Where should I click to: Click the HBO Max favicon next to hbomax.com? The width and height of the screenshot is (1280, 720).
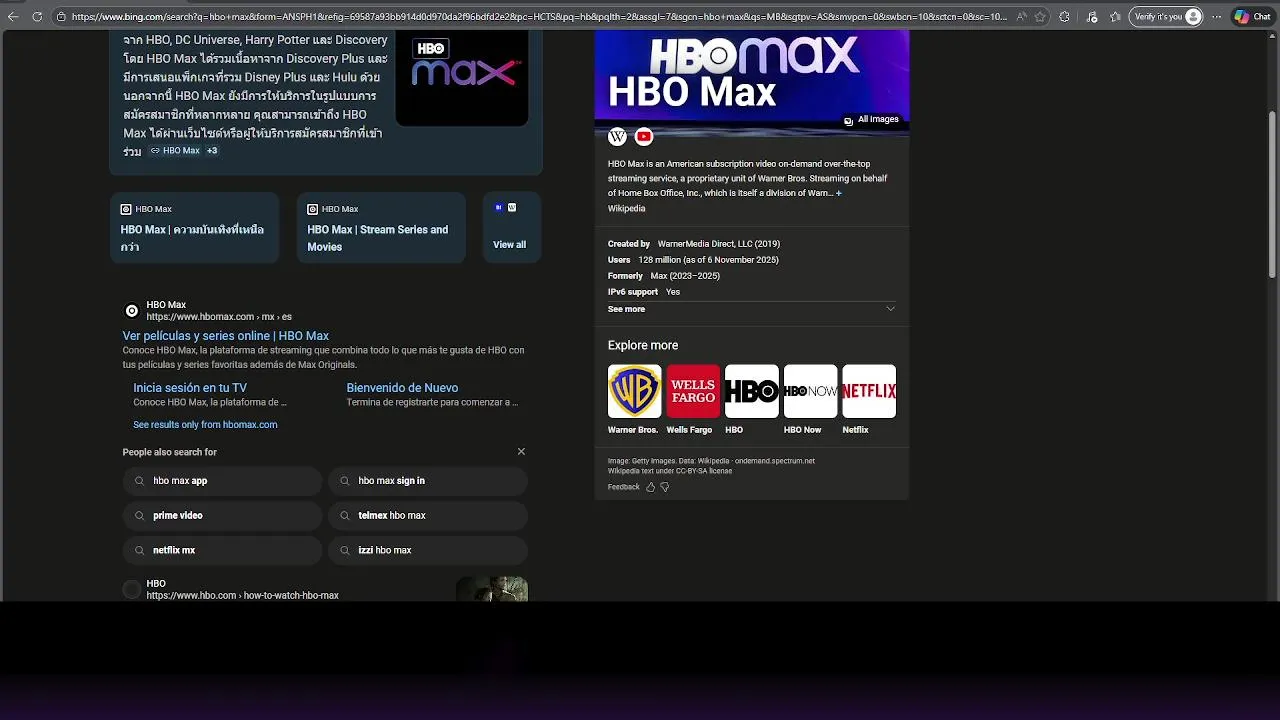[131, 311]
